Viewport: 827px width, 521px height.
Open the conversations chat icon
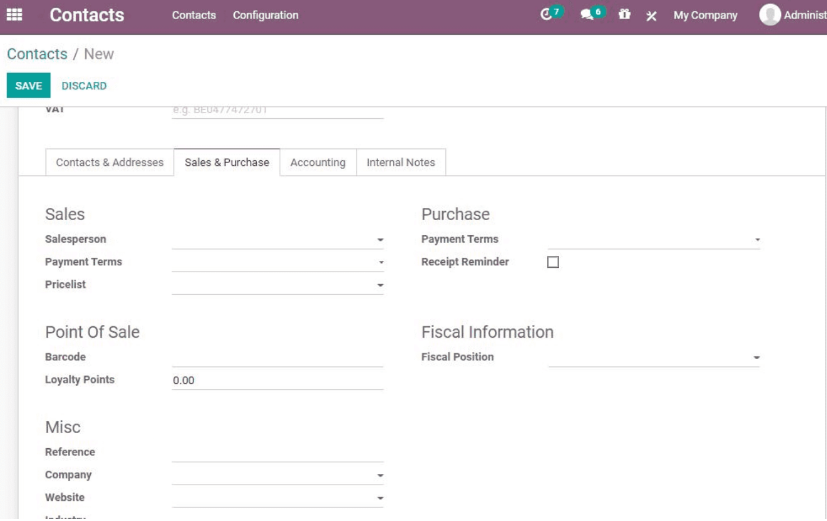point(587,15)
